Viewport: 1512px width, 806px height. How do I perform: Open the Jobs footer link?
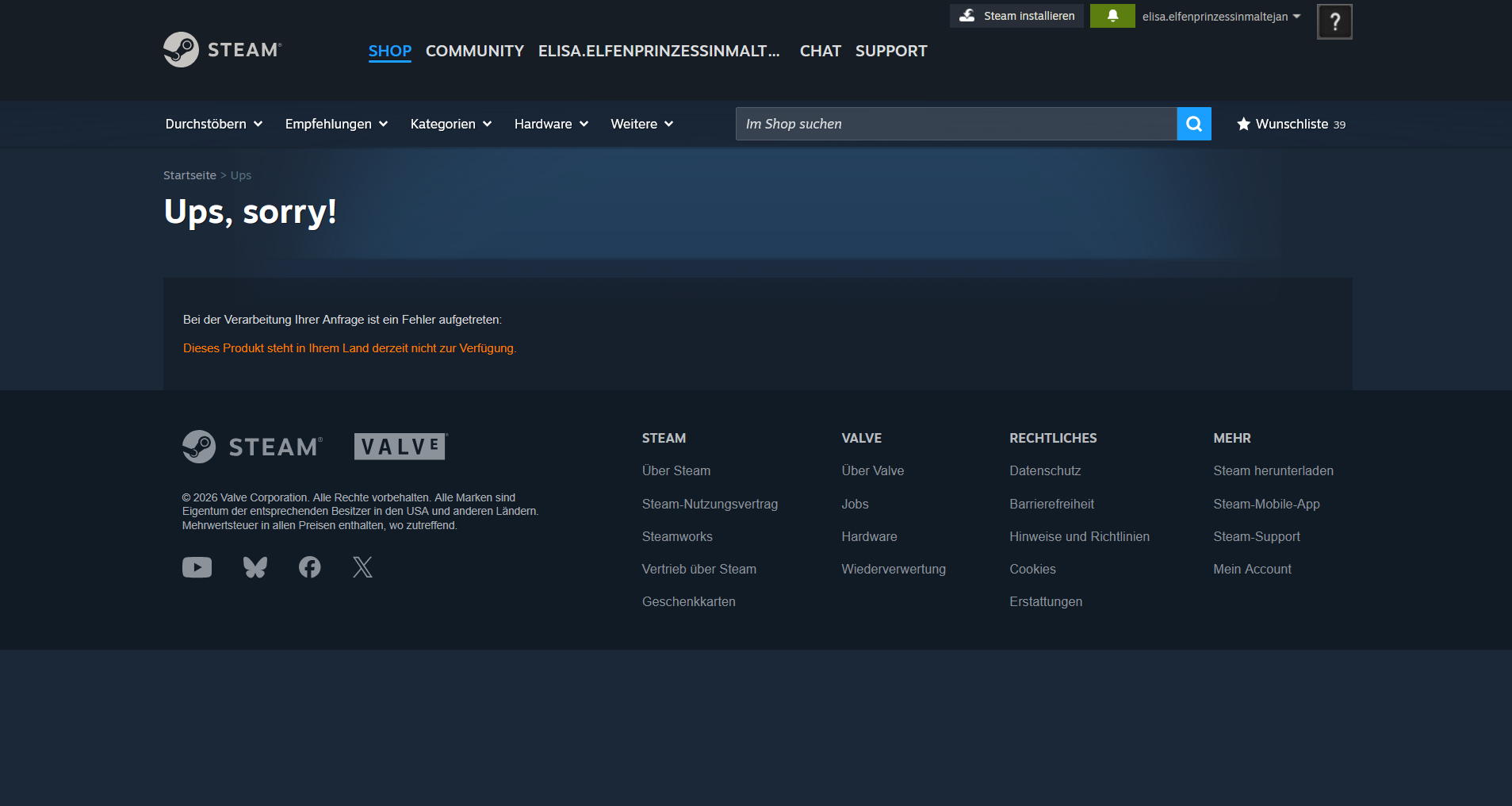point(855,504)
